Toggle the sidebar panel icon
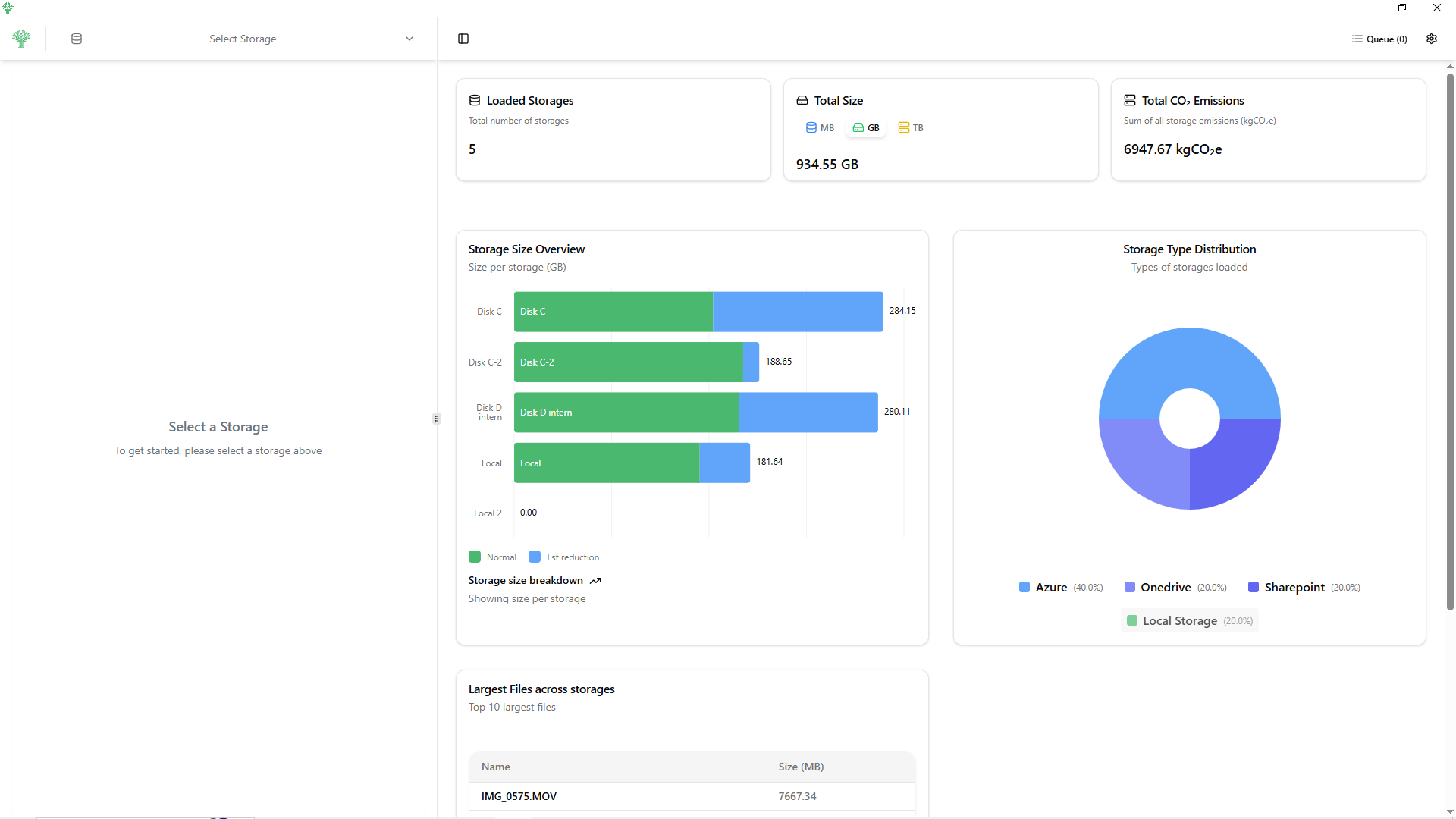The height and width of the screenshot is (819, 1456). click(463, 39)
